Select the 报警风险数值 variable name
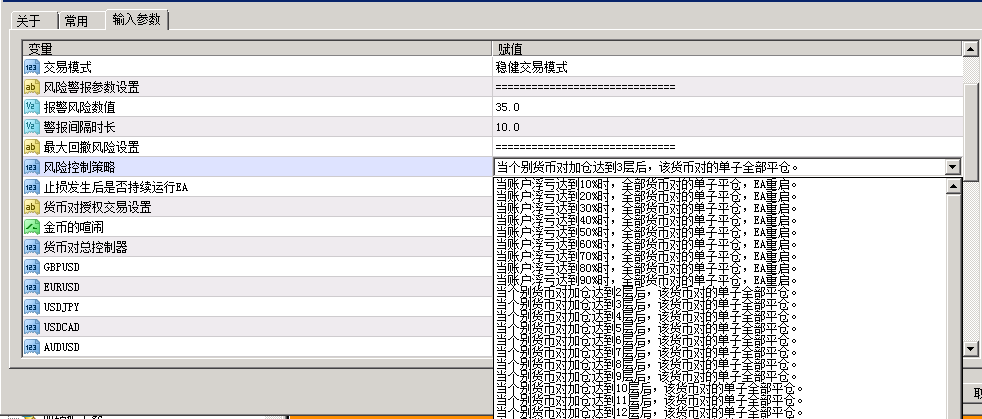This screenshot has height=419, width=982. [x=80, y=107]
